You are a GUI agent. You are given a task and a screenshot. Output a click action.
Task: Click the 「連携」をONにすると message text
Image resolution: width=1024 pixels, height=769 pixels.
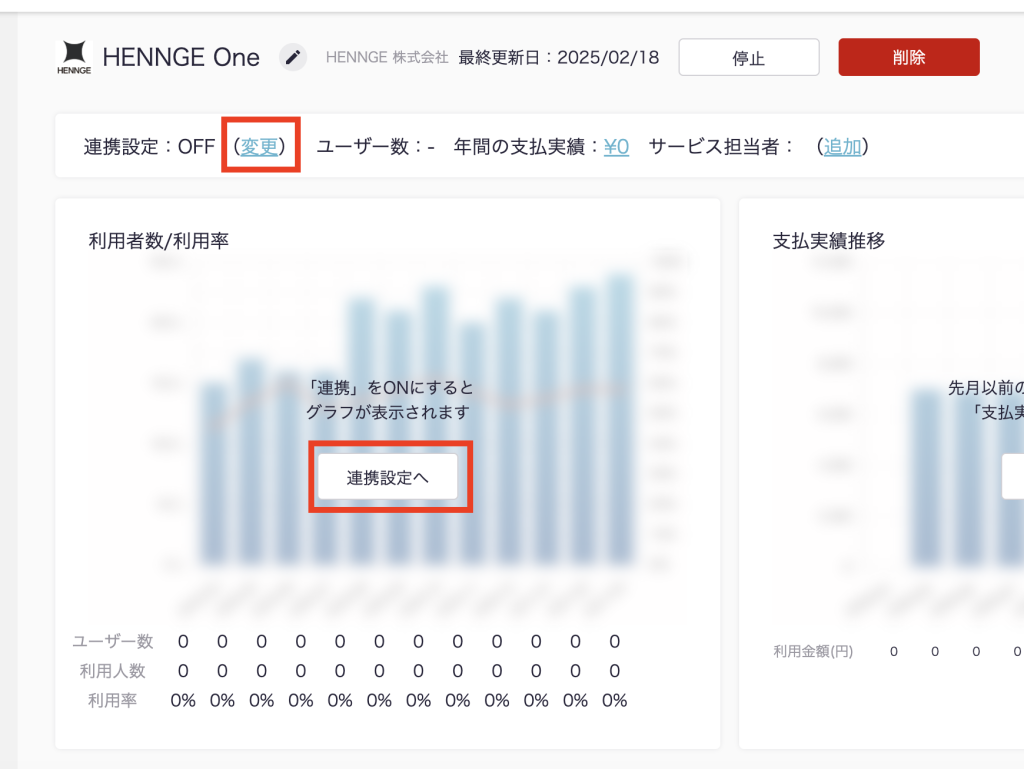tap(389, 387)
